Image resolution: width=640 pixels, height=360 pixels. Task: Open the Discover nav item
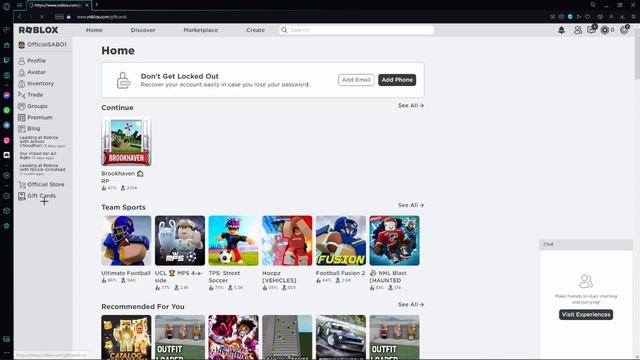point(143,30)
